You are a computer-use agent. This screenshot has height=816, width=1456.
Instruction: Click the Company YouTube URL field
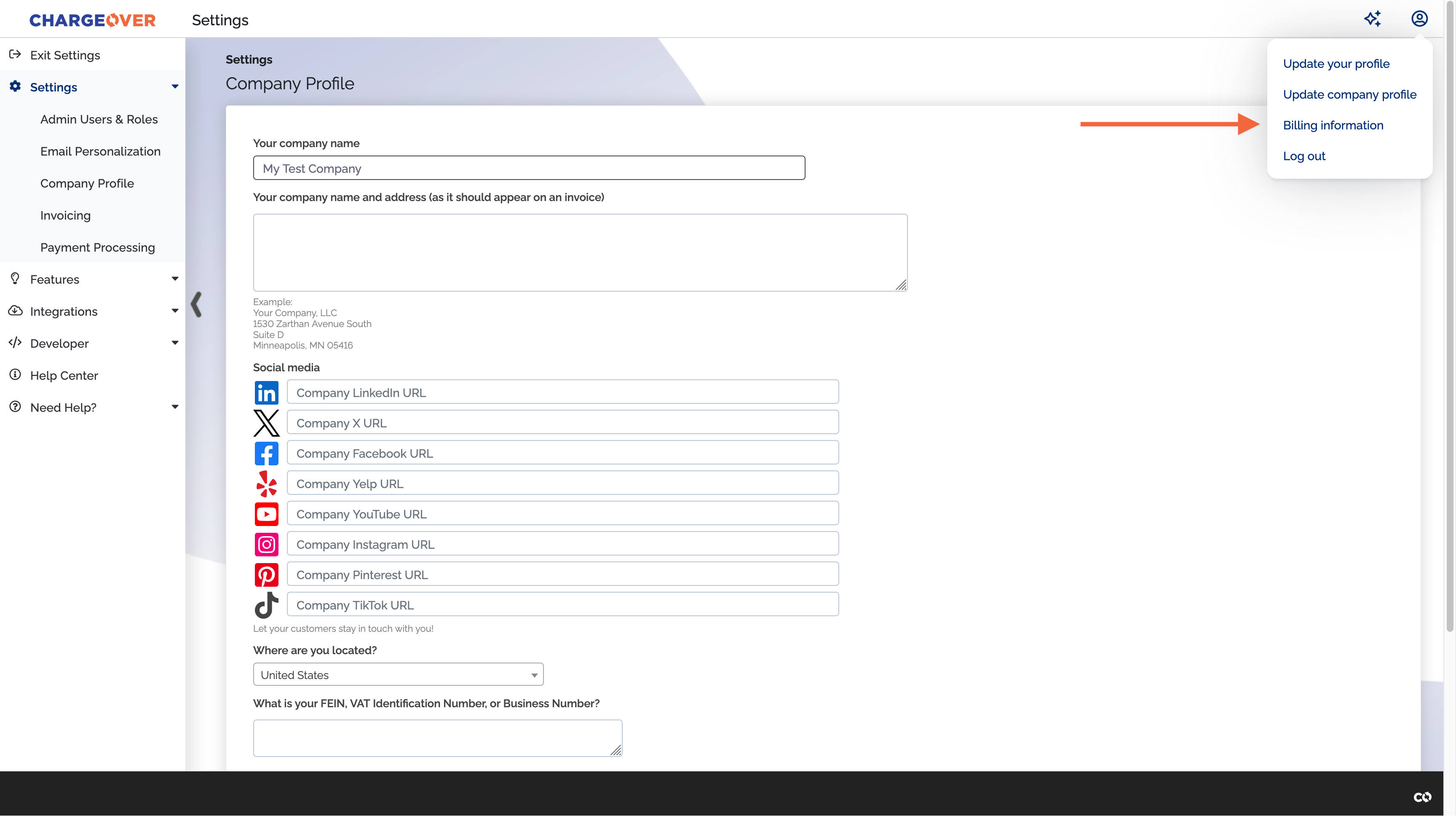point(562,514)
